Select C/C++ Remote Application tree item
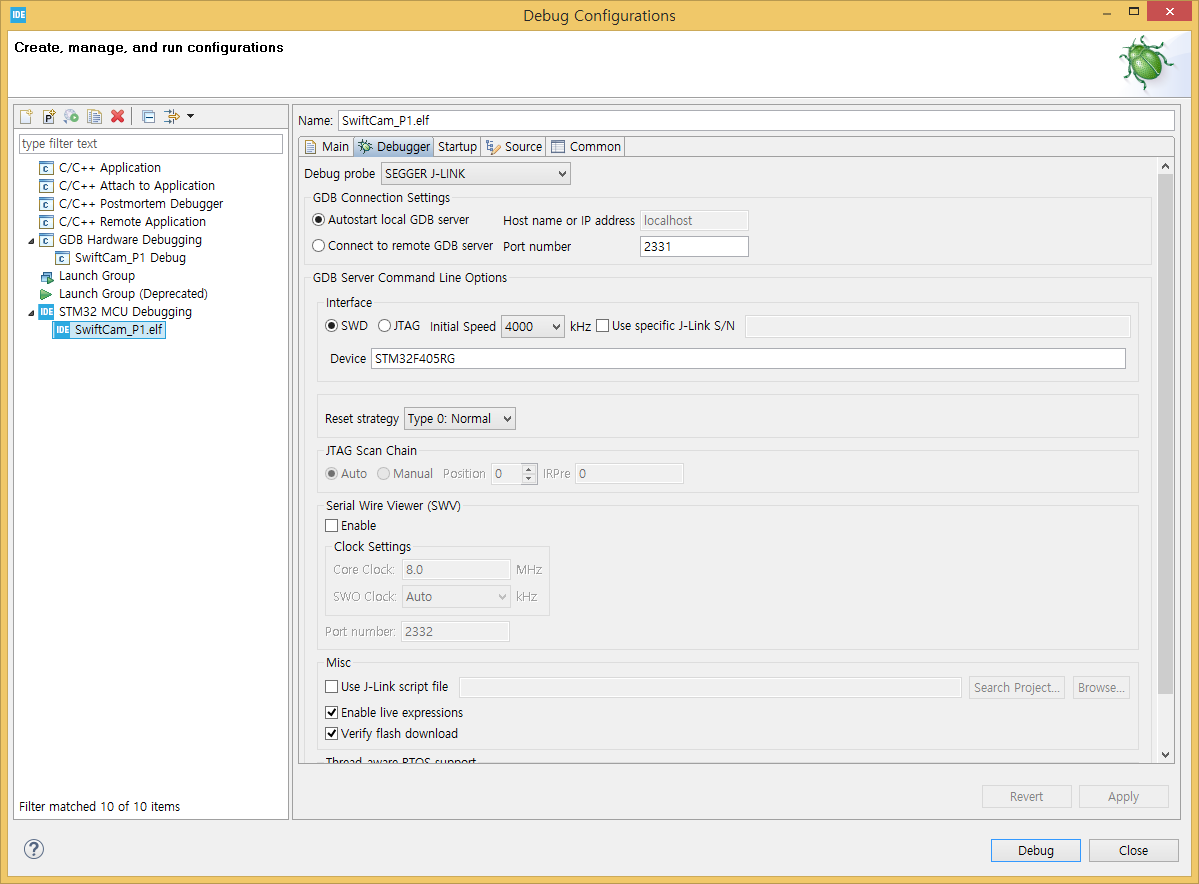 [132, 222]
